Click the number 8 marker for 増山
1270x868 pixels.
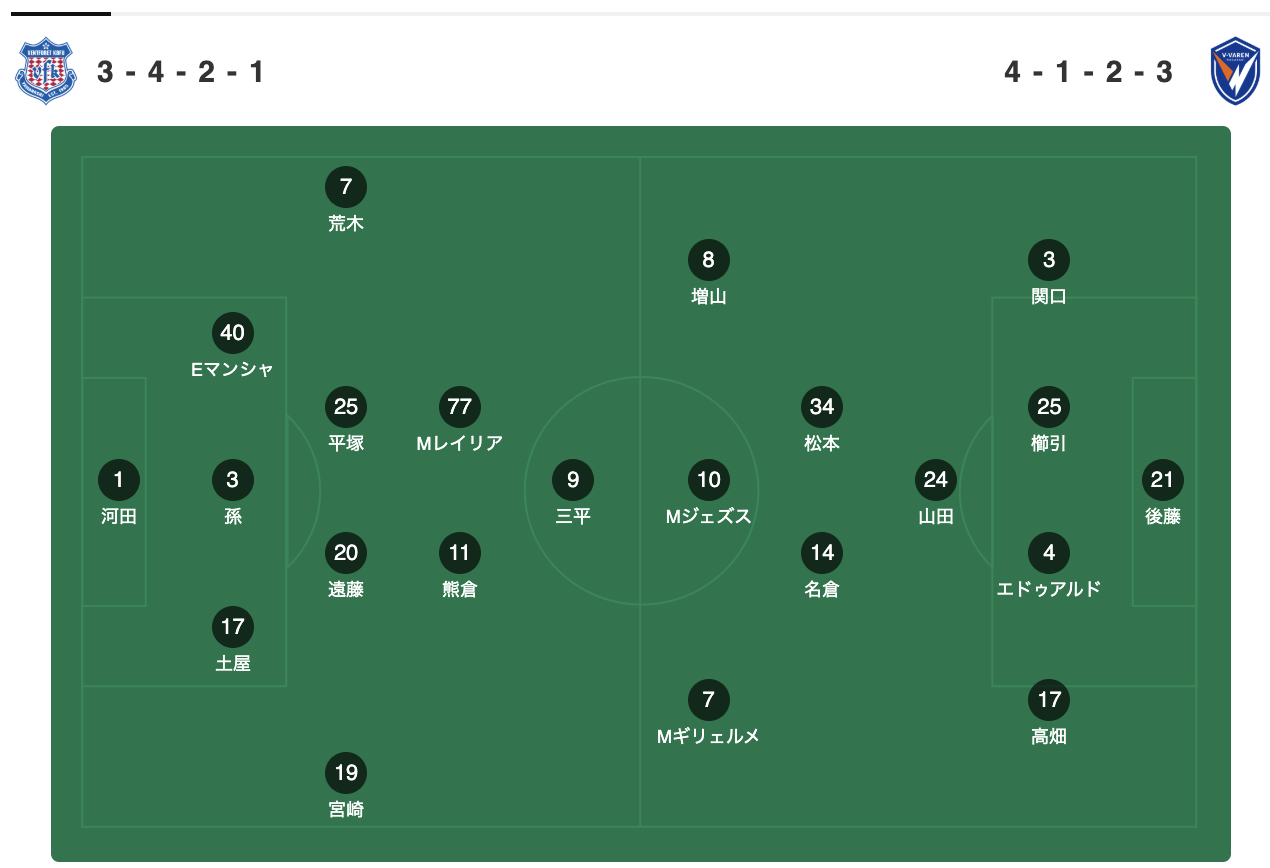709,260
